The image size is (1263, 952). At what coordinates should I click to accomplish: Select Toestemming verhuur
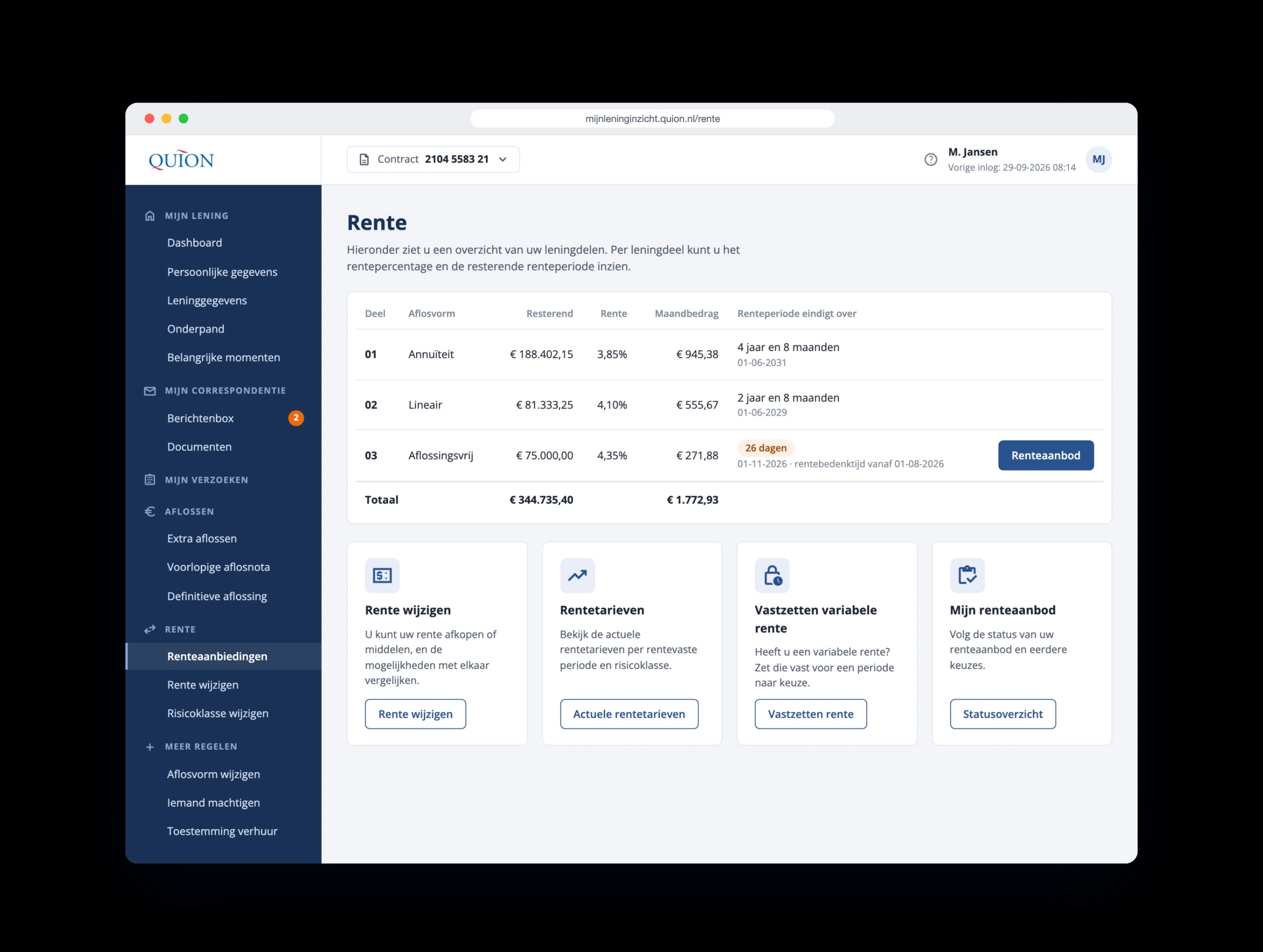(x=222, y=831)
